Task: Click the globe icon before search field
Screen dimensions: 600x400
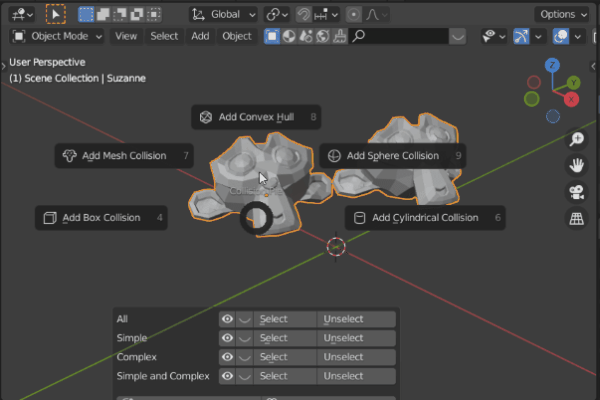Action: click(323, 36)
